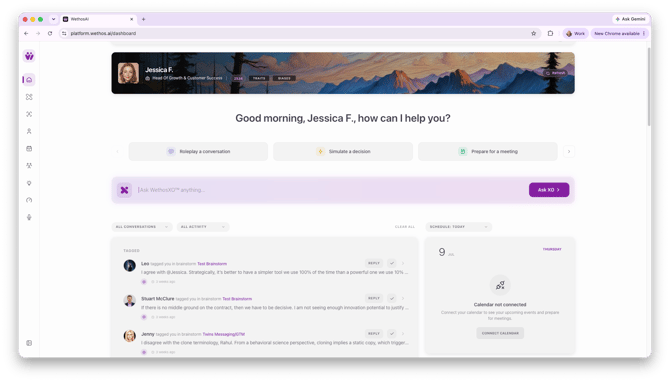This screenshot has width=670, height=382.
Task: Click the calendar not connected plug icon
Action: click(x=500, y=285)
